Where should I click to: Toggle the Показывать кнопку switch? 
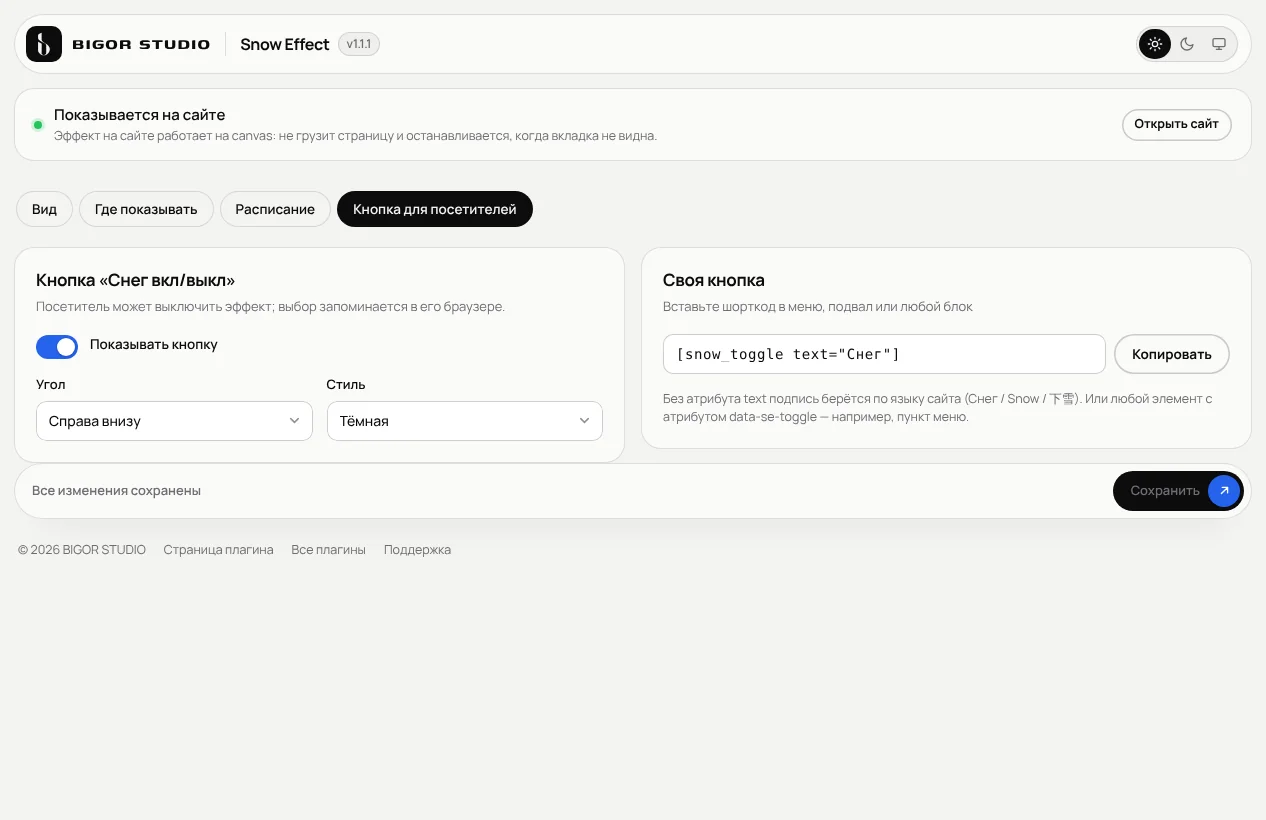(x=57, y=346)
